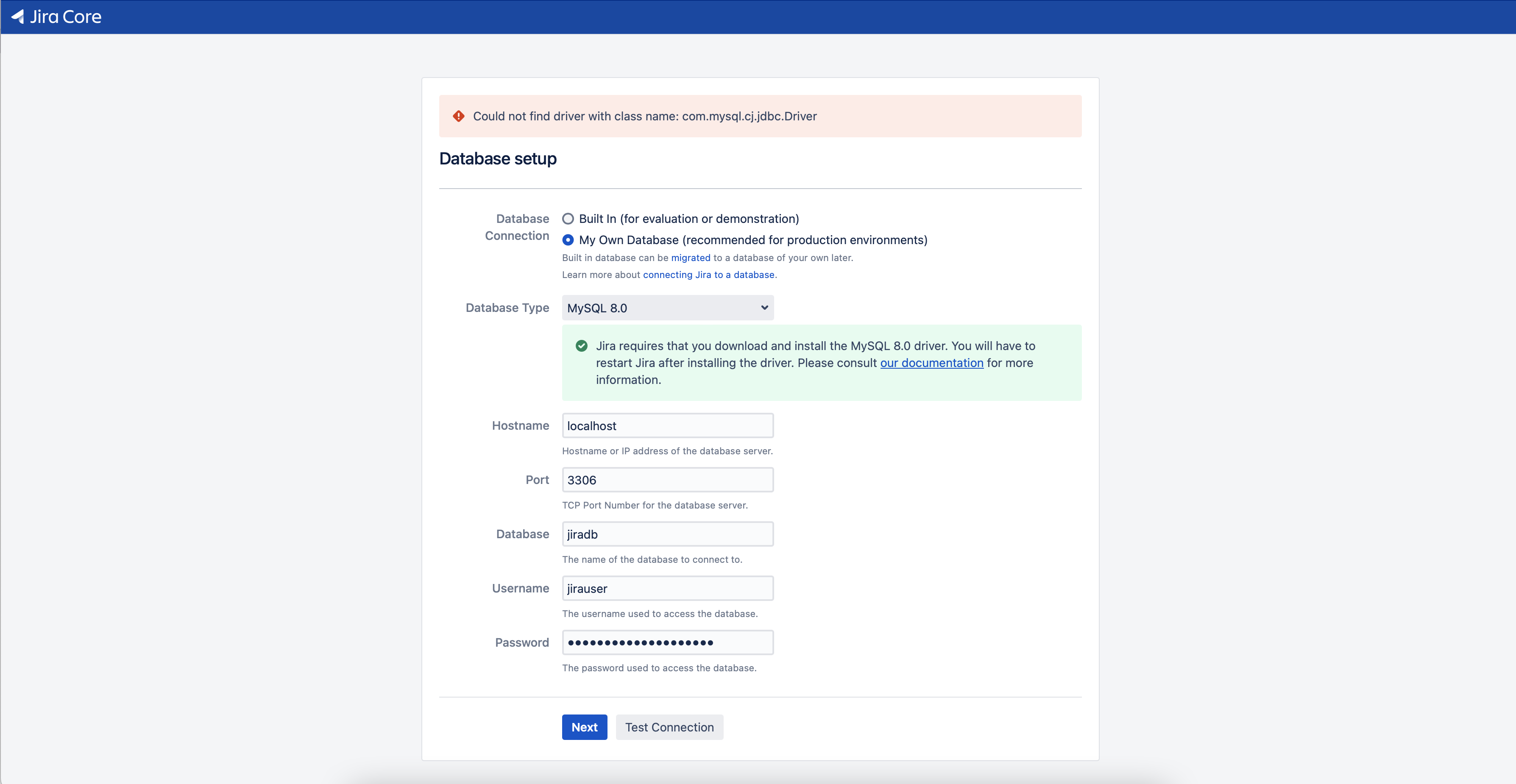Screen dimensions: 1516x784
Task: Click the password help text
Action: (659, 668)
